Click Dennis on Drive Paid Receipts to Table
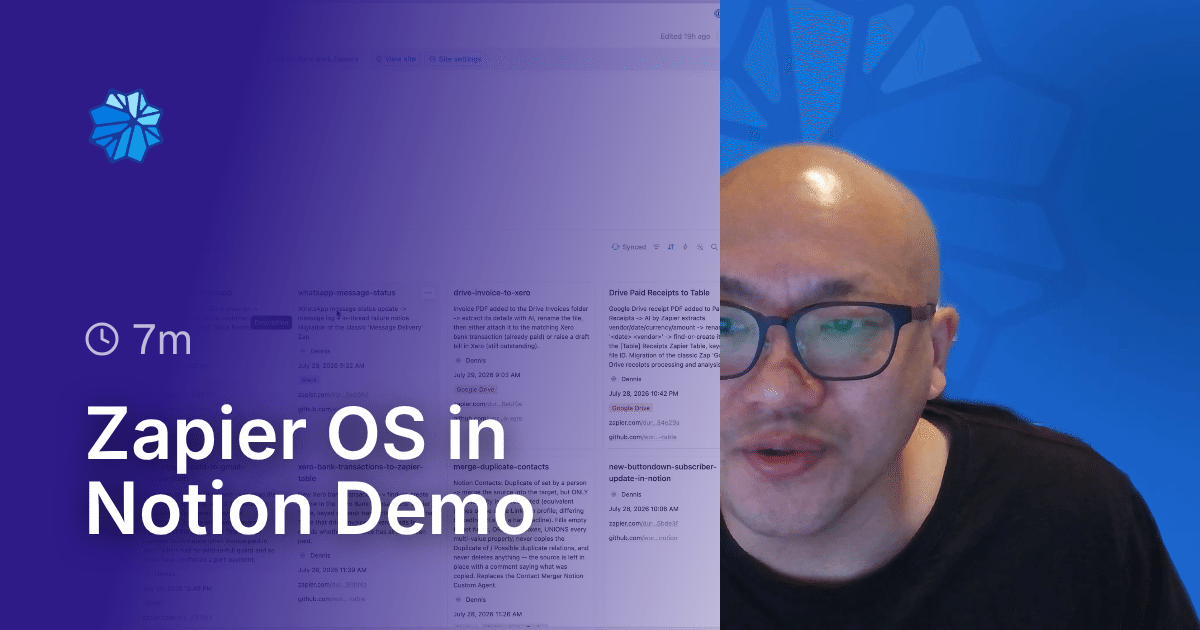This screenshot has width=1200, height=630. (x=626, y=379)
